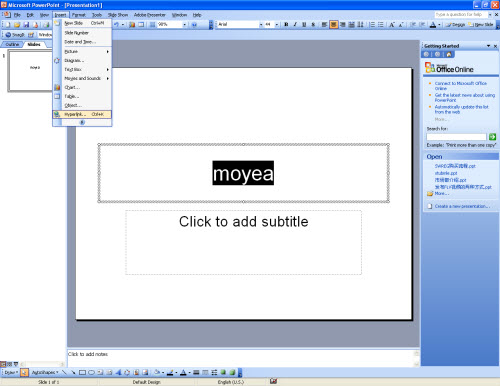
Task: Select the Rectangle drawing tool
Action: click(82, 372)
